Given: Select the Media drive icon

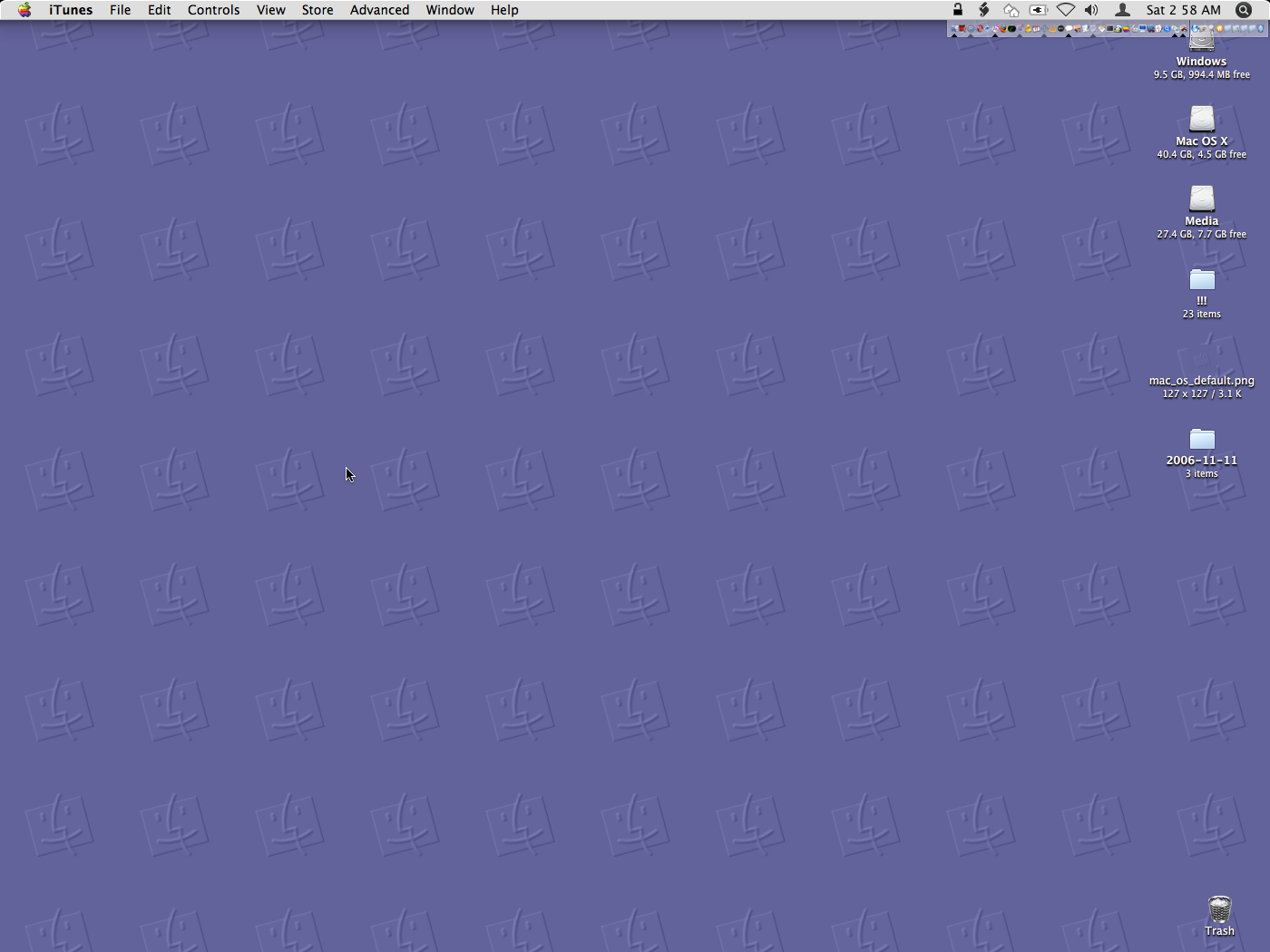Looking at the screenshot, I should click(1202, 199).
